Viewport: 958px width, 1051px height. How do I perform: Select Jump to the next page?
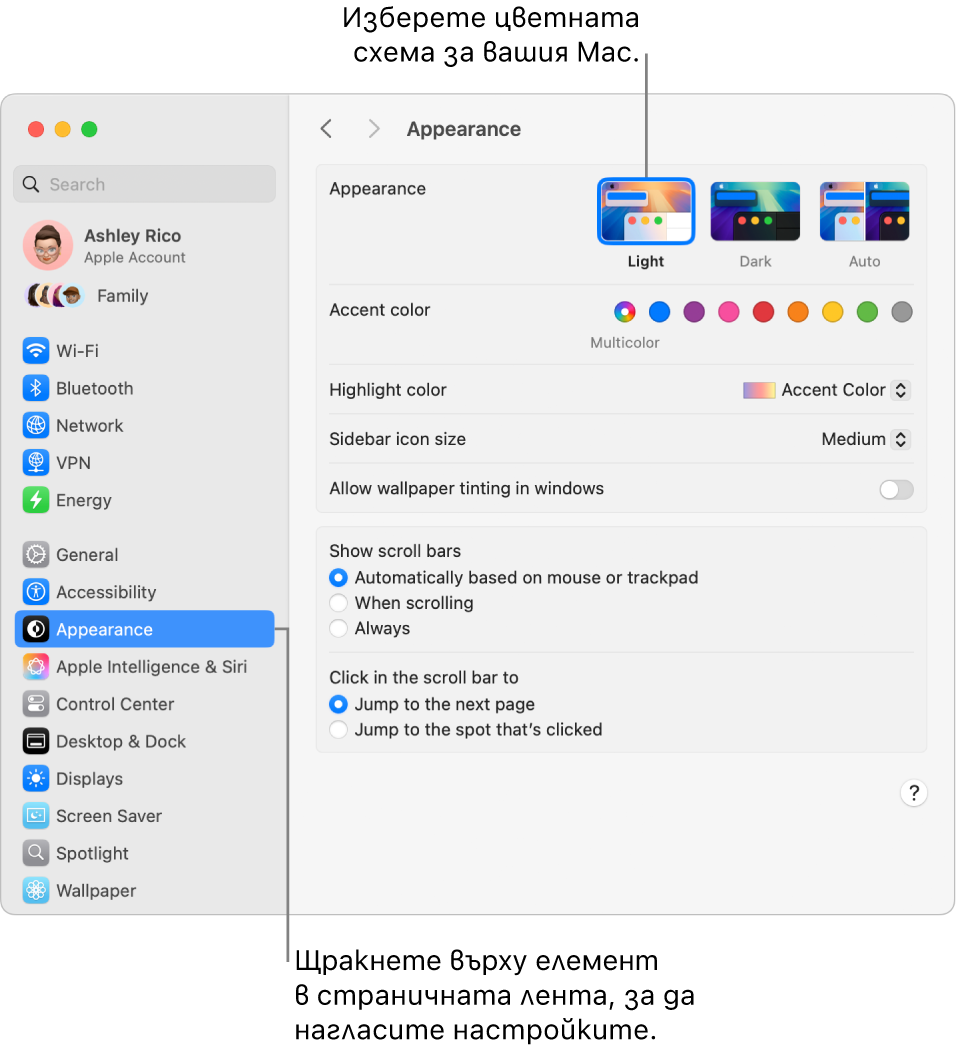(339, 704)
